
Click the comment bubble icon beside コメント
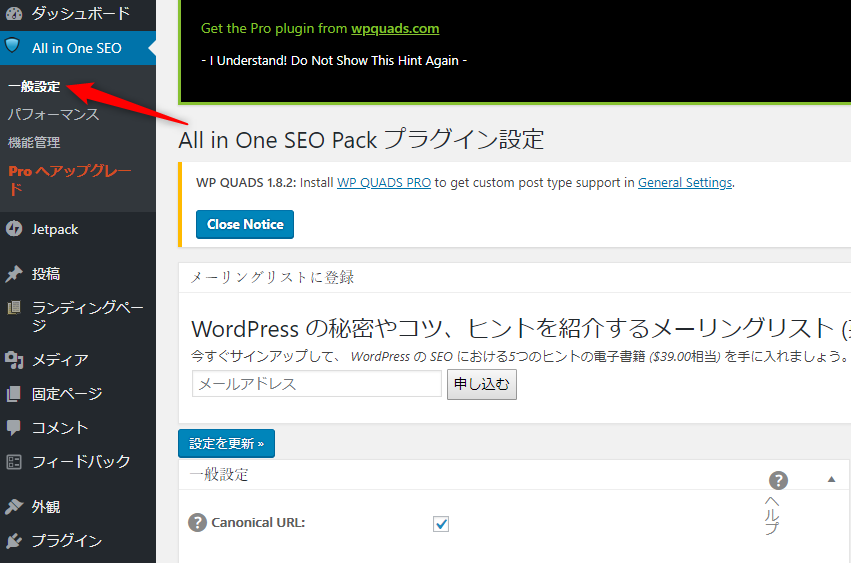tap(14, 427)
